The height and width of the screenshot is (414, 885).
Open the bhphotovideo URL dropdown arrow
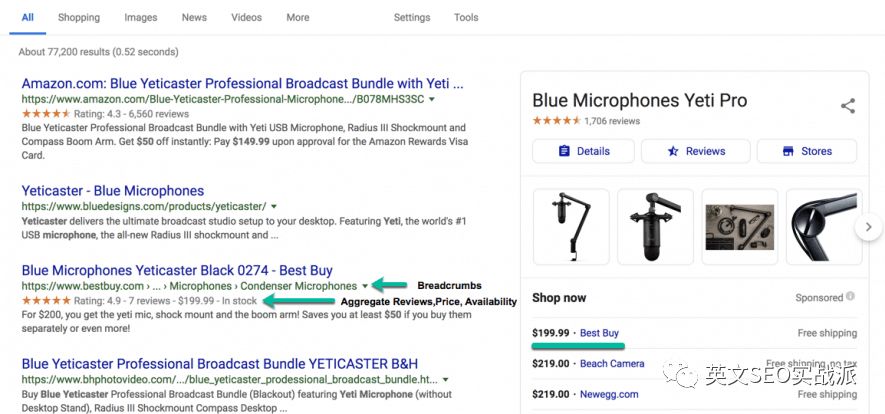coord(444,380)
